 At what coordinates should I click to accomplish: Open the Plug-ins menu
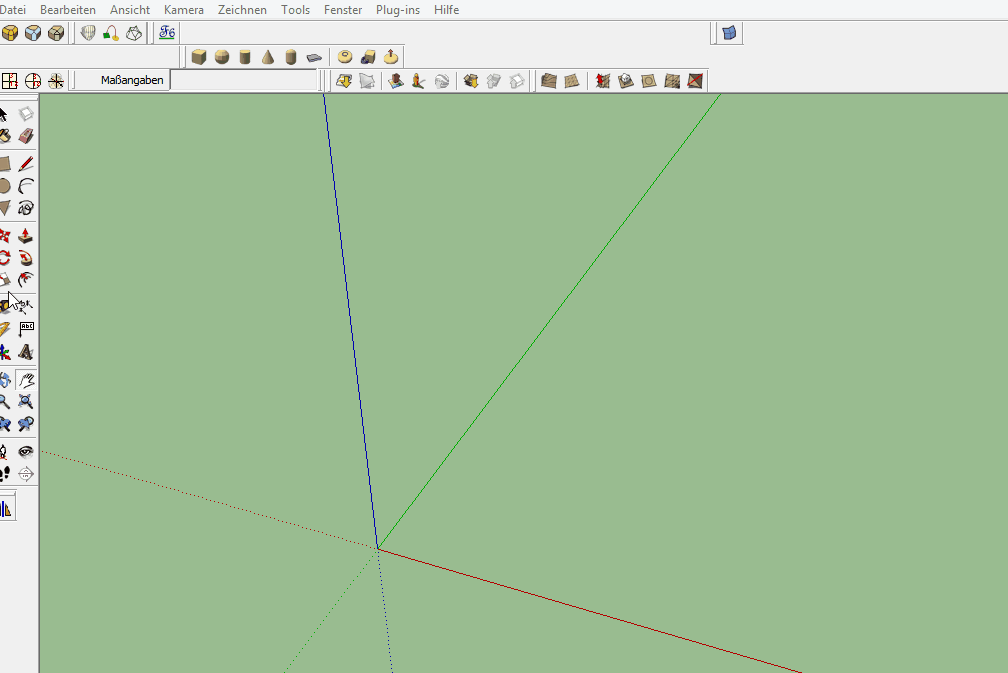pos(398,10)
